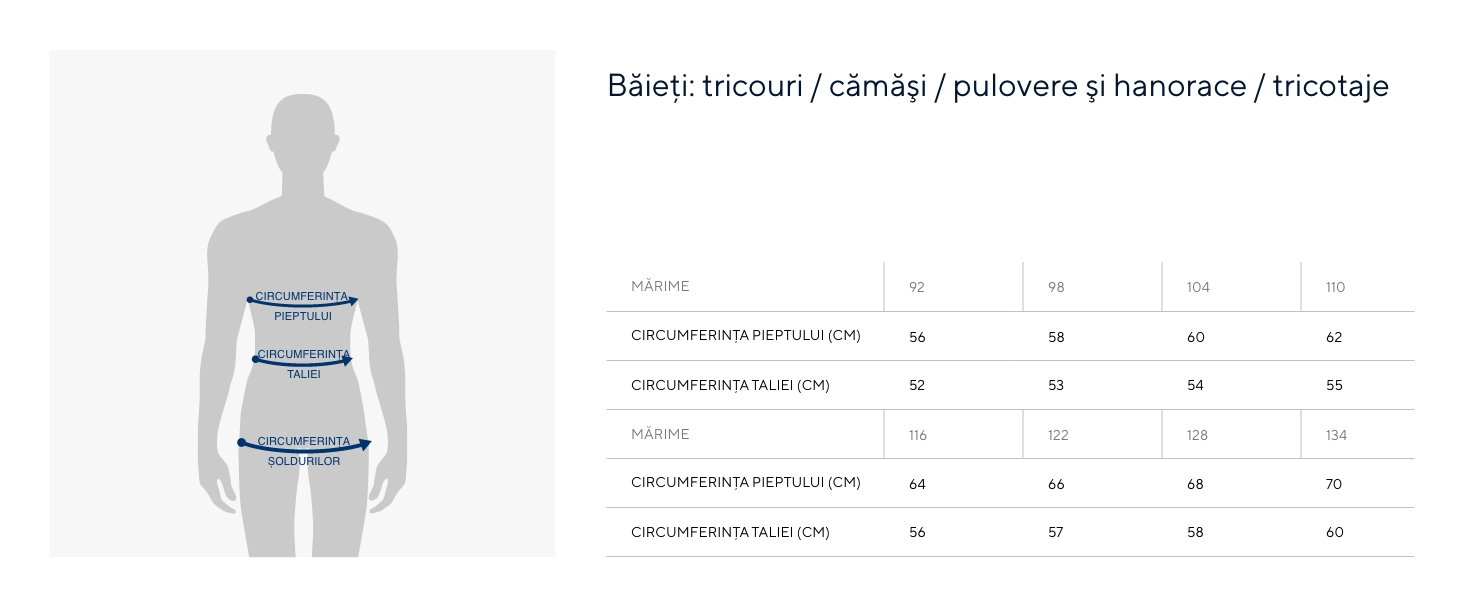Click chest value 70 for size 134
Viewport: 1465px width, 607px height.
tap(1334, 485)
